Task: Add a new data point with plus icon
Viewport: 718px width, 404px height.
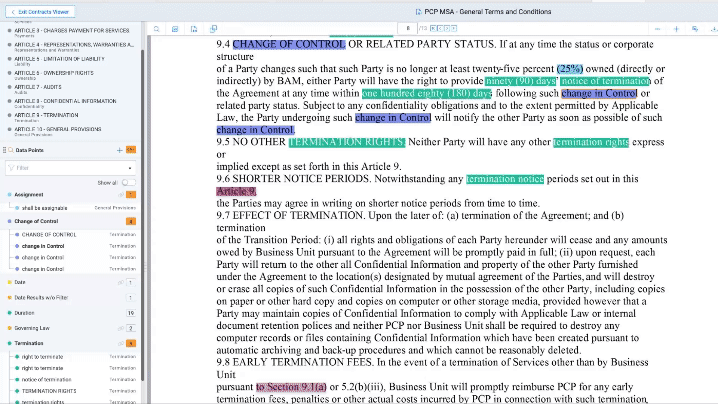Action: click(x=119, y=150)
